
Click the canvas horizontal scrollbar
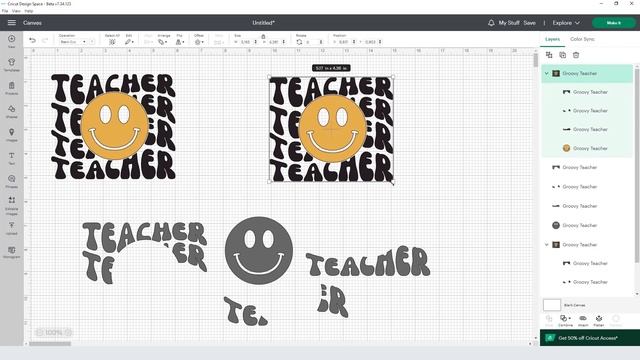pyautogui.click(x=50, y=344)
